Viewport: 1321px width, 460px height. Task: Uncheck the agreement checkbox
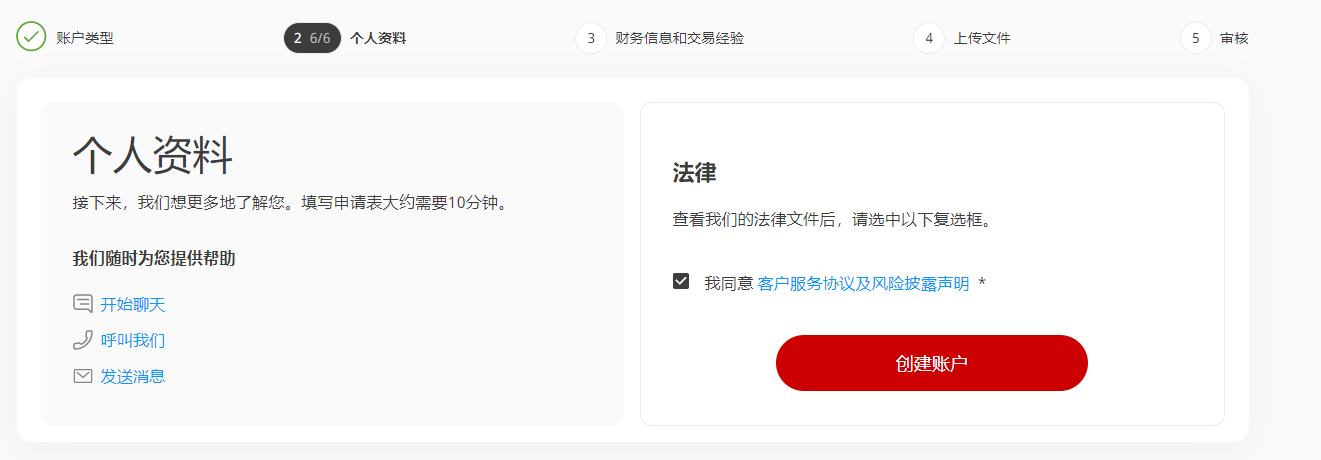coord(681,282)
